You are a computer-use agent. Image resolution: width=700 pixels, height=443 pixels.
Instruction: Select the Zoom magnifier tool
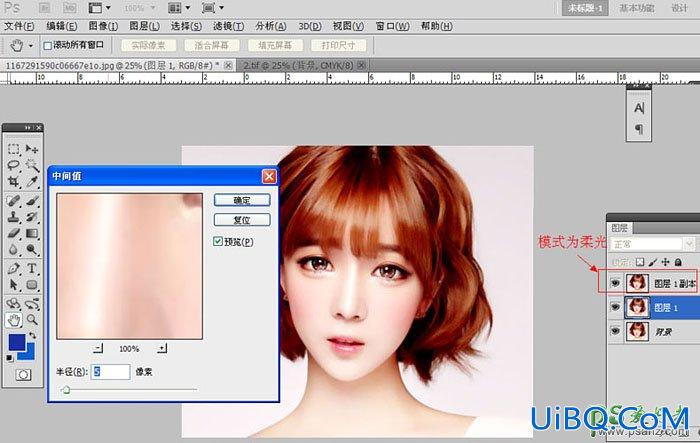click(32, 320)
